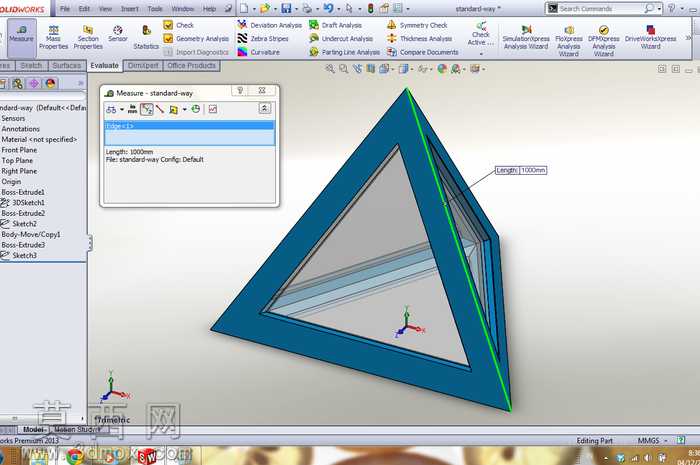
Task: Open the Statistics tool
Action: (x=146, y=37)
